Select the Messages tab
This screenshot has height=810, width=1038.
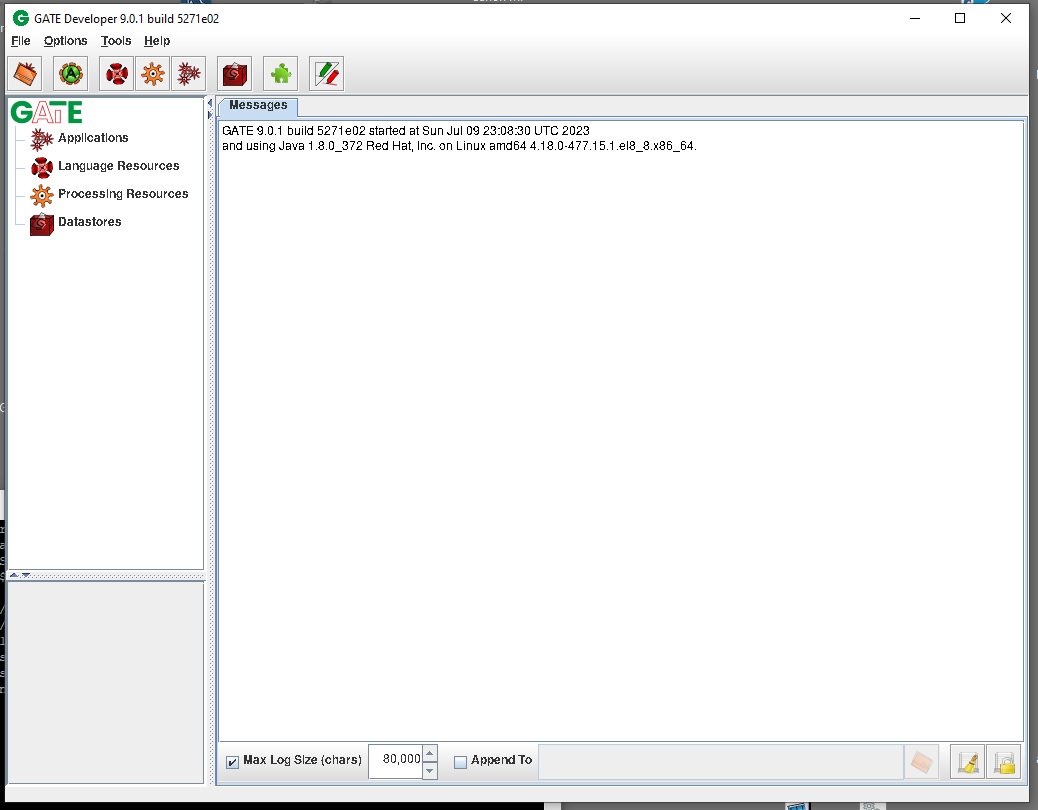pos(258,105)
